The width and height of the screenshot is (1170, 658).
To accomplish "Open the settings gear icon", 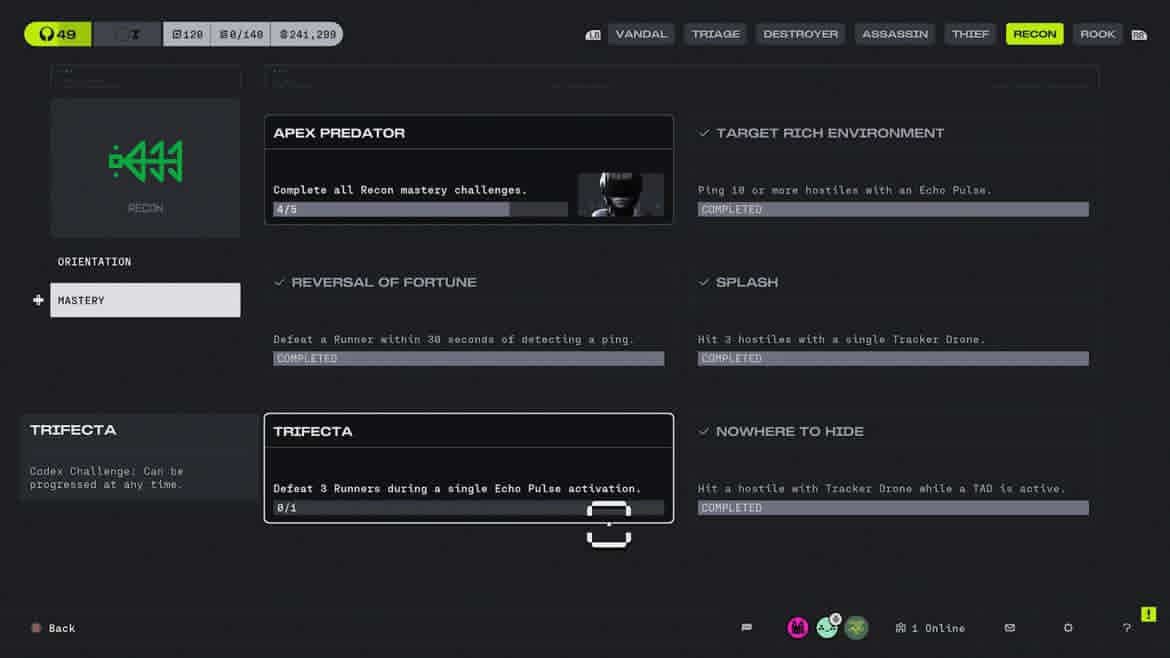I will click(1068, 628).
